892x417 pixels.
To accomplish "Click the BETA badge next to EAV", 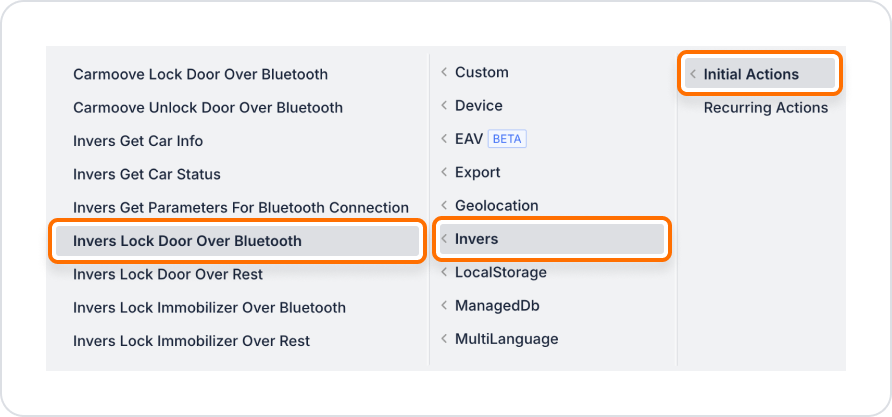I will (x=507, y=139).
